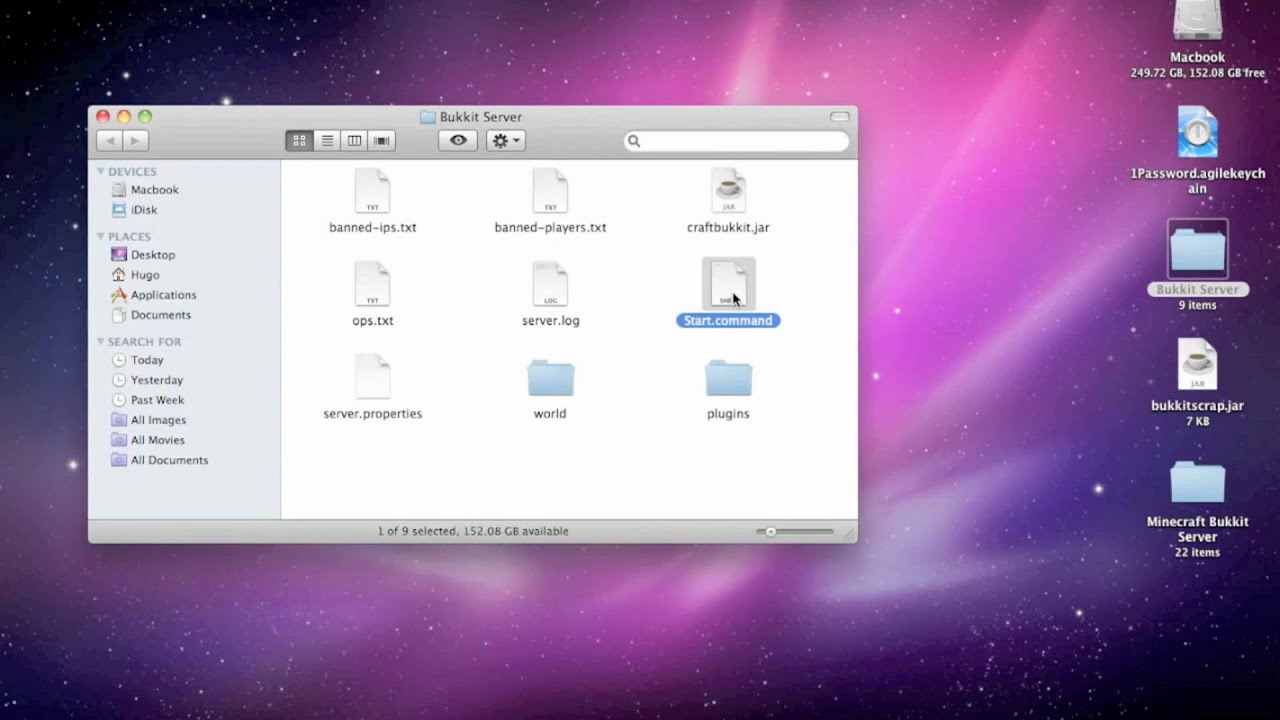Select the world folder icon
This screenshot has width=1280, height=720.
(x=550, y=378)
